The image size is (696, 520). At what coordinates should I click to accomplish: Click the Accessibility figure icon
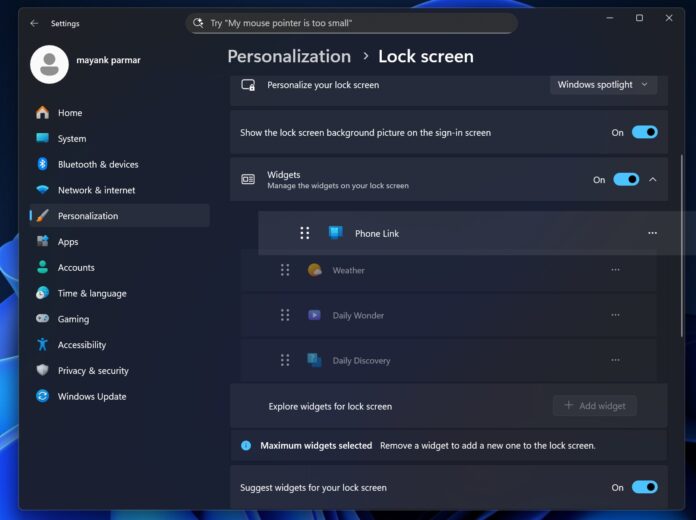43,344
